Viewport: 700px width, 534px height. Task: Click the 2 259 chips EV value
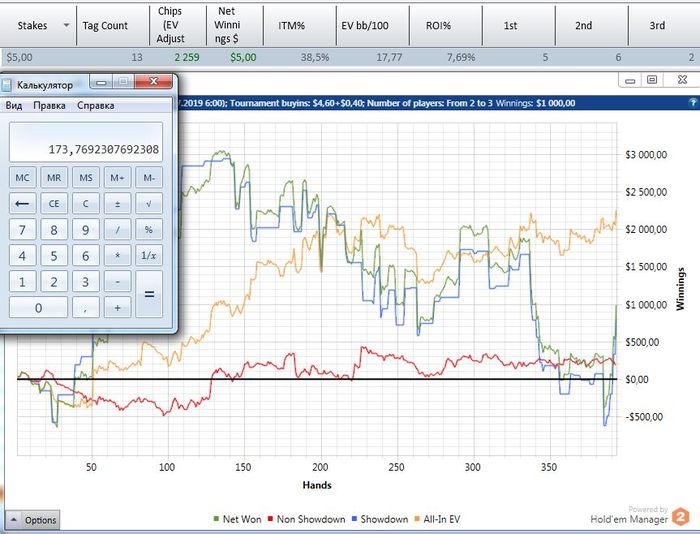187,58
